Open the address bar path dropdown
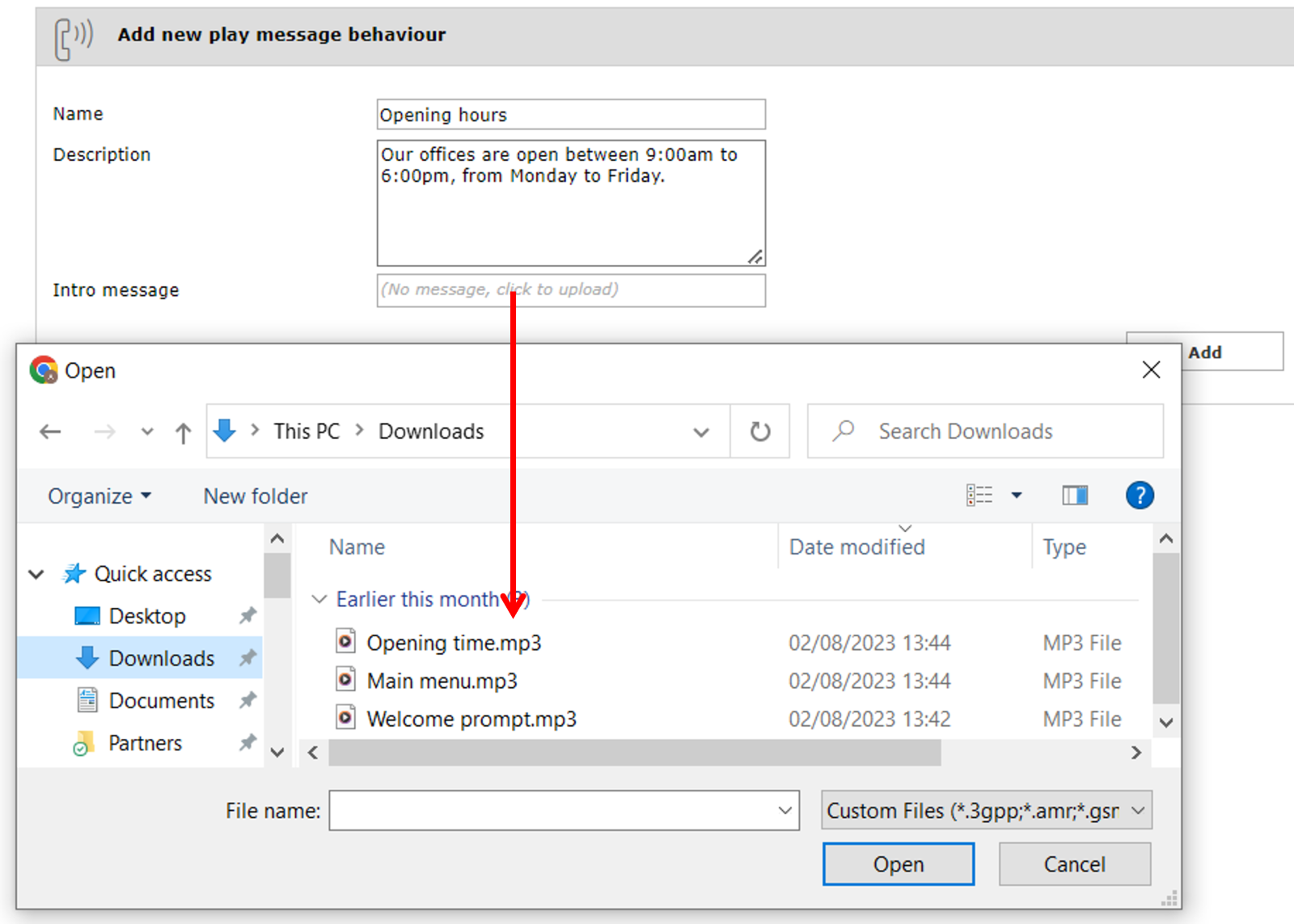 (700, 432)
